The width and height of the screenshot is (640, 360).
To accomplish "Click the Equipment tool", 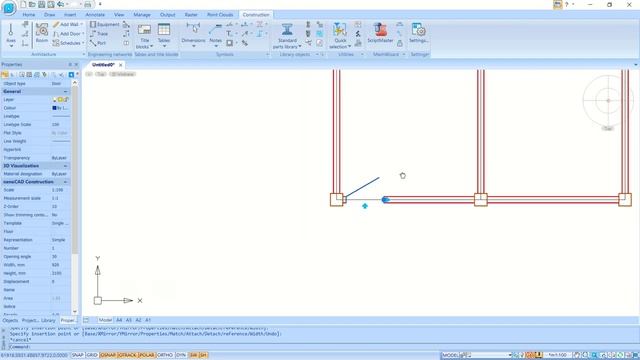I will pyautogui.click(x=104, y=24).
